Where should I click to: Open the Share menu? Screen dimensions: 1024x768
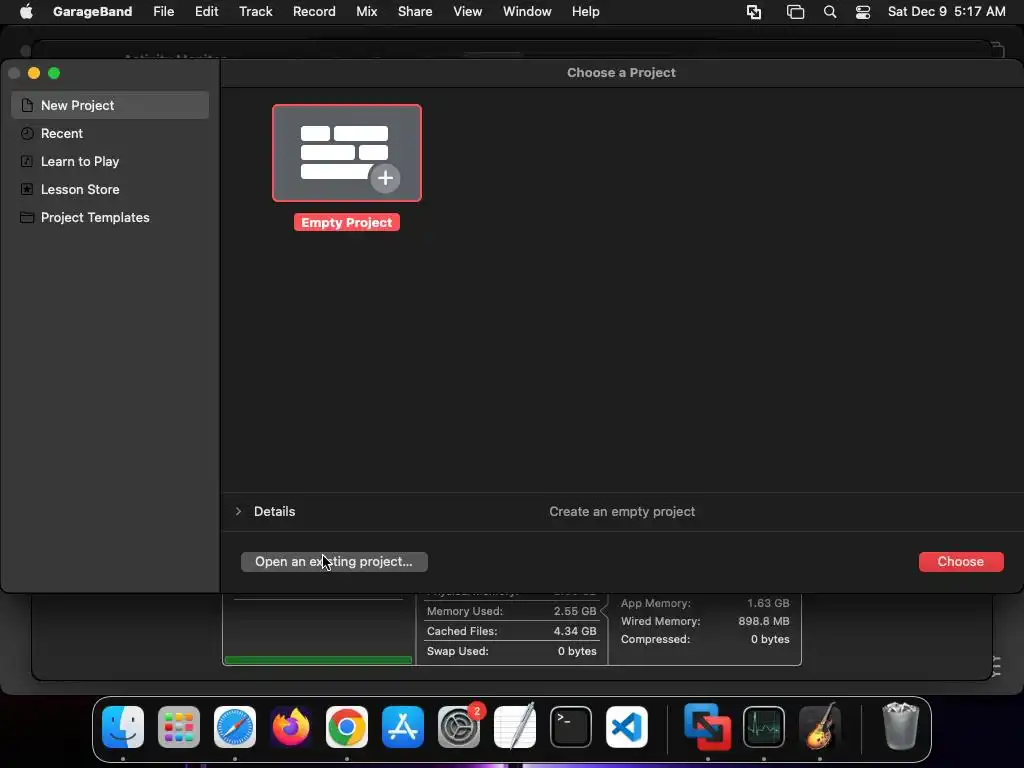coord(415,12)
